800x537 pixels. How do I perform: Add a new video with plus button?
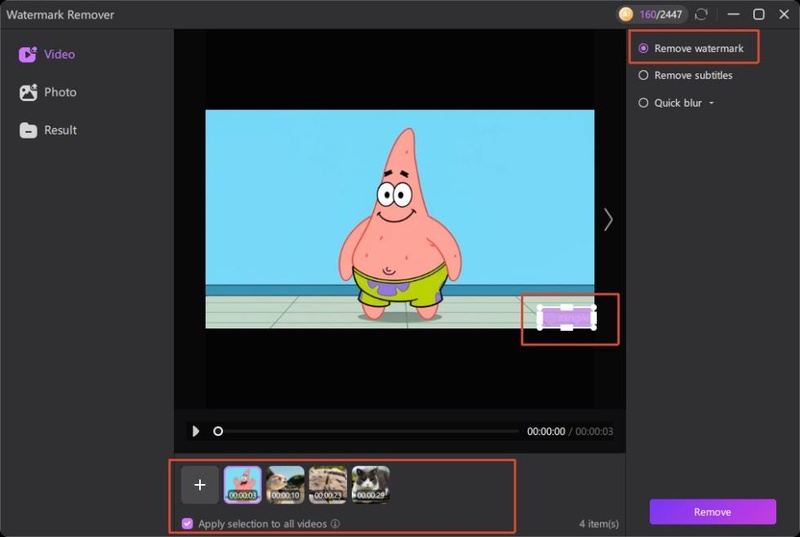point(200,484)
